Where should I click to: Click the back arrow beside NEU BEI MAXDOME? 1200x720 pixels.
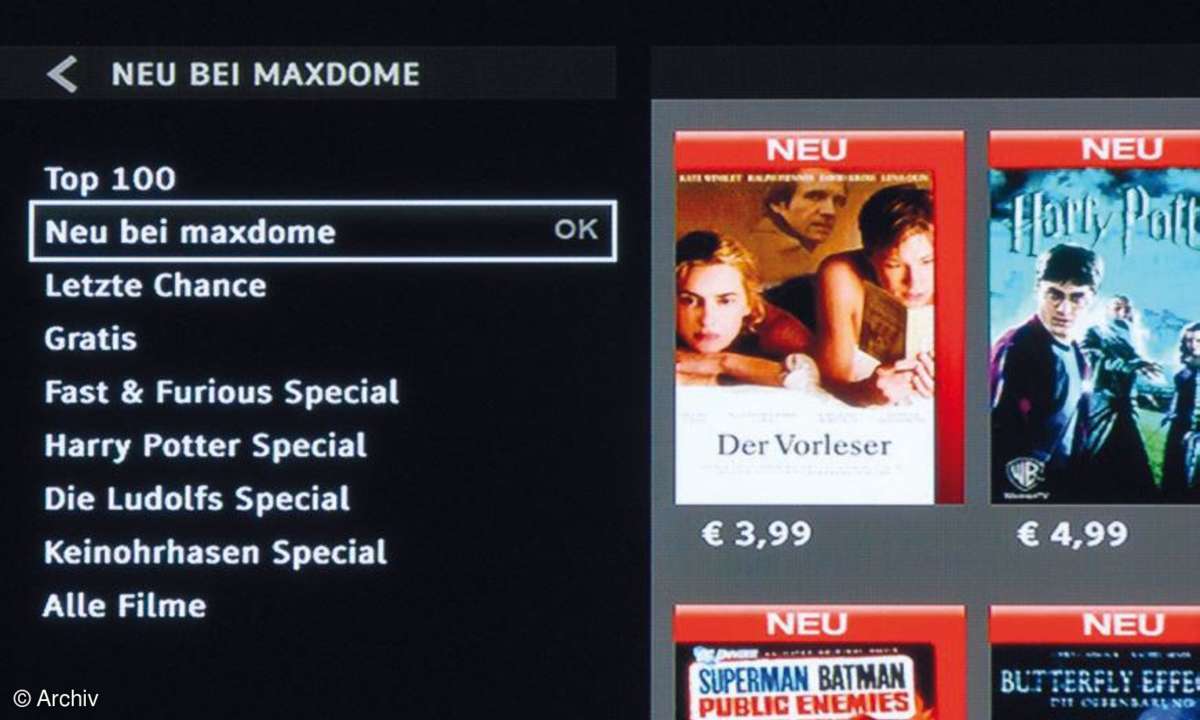(62, 74)
